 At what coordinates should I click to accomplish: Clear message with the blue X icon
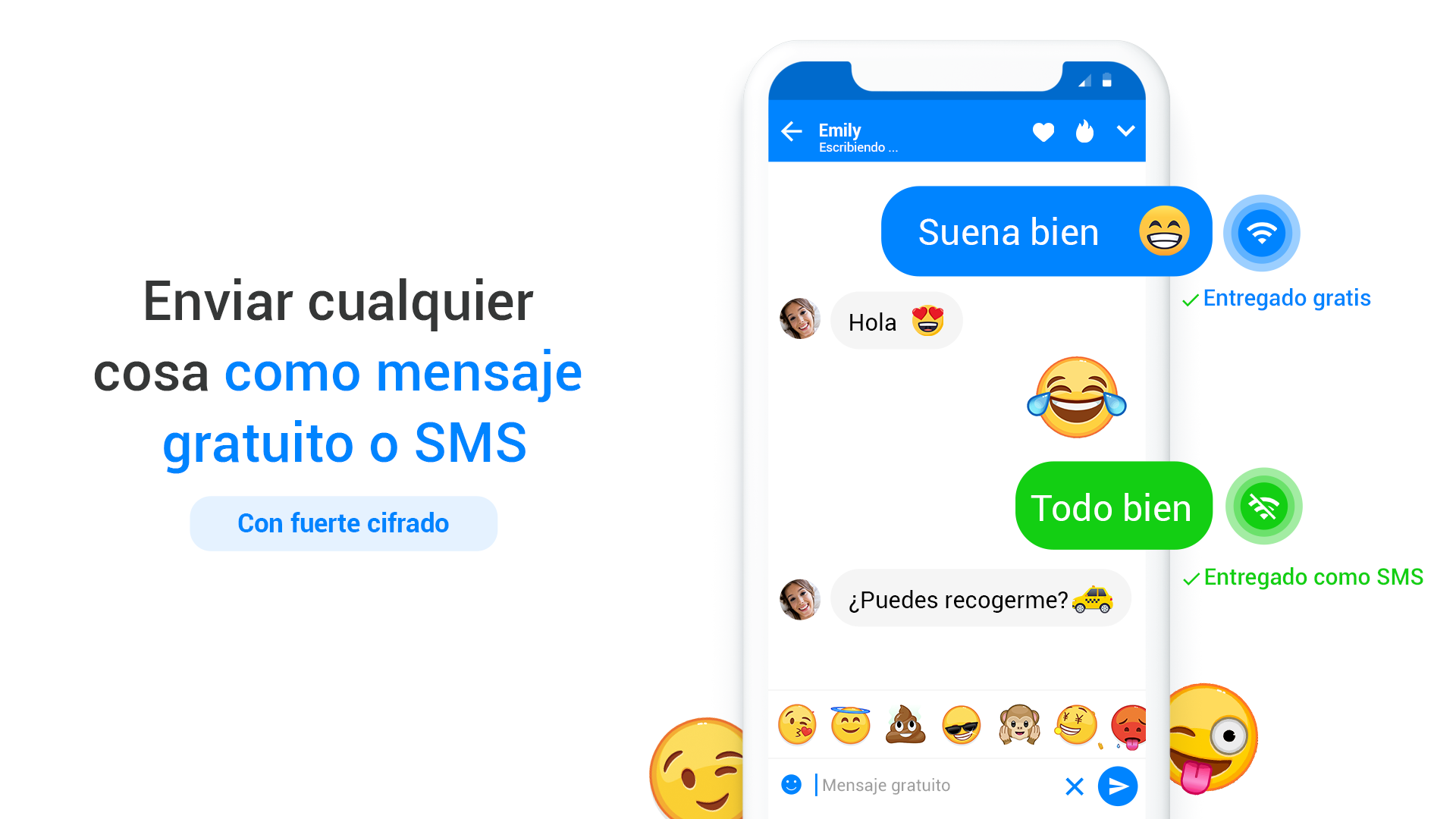1075,786
